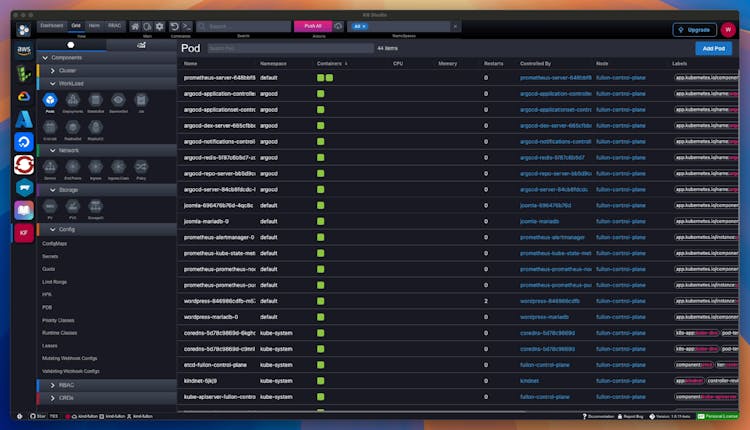Image resolution: width=750 pixels, height=430 pixels.
Task: Select the circle tab of the side panel
Action: point(71,45)
